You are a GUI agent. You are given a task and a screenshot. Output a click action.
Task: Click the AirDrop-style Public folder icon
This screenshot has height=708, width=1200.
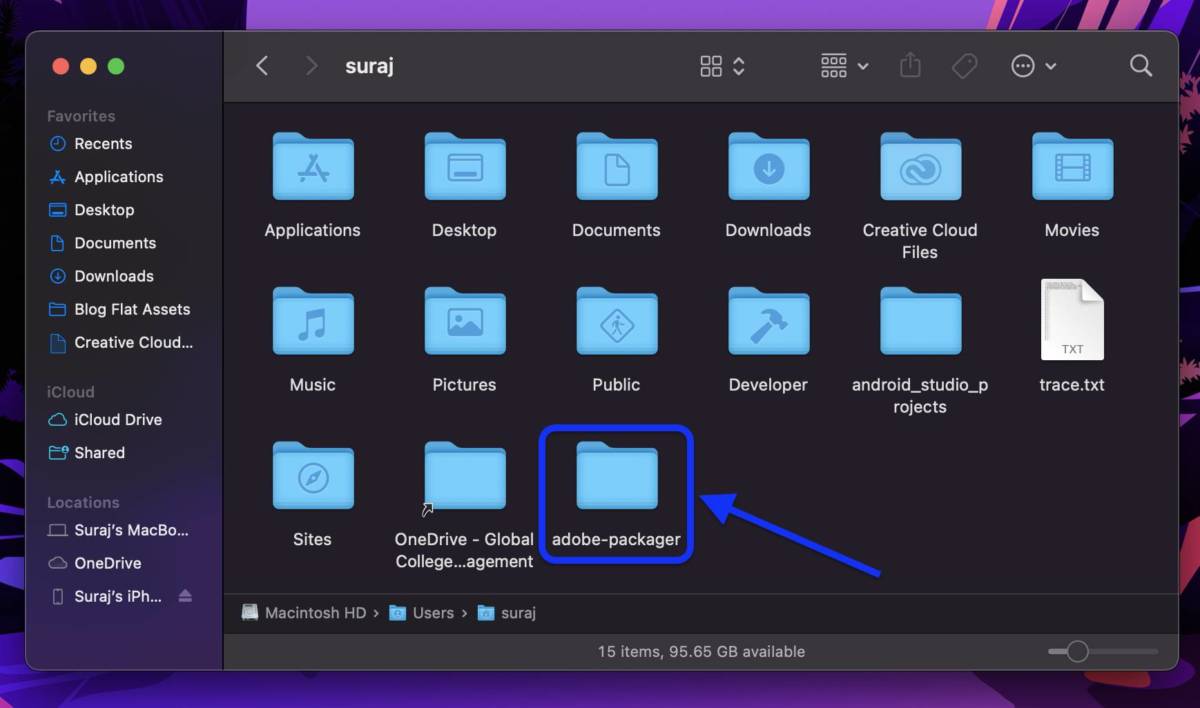pos(616,320)
